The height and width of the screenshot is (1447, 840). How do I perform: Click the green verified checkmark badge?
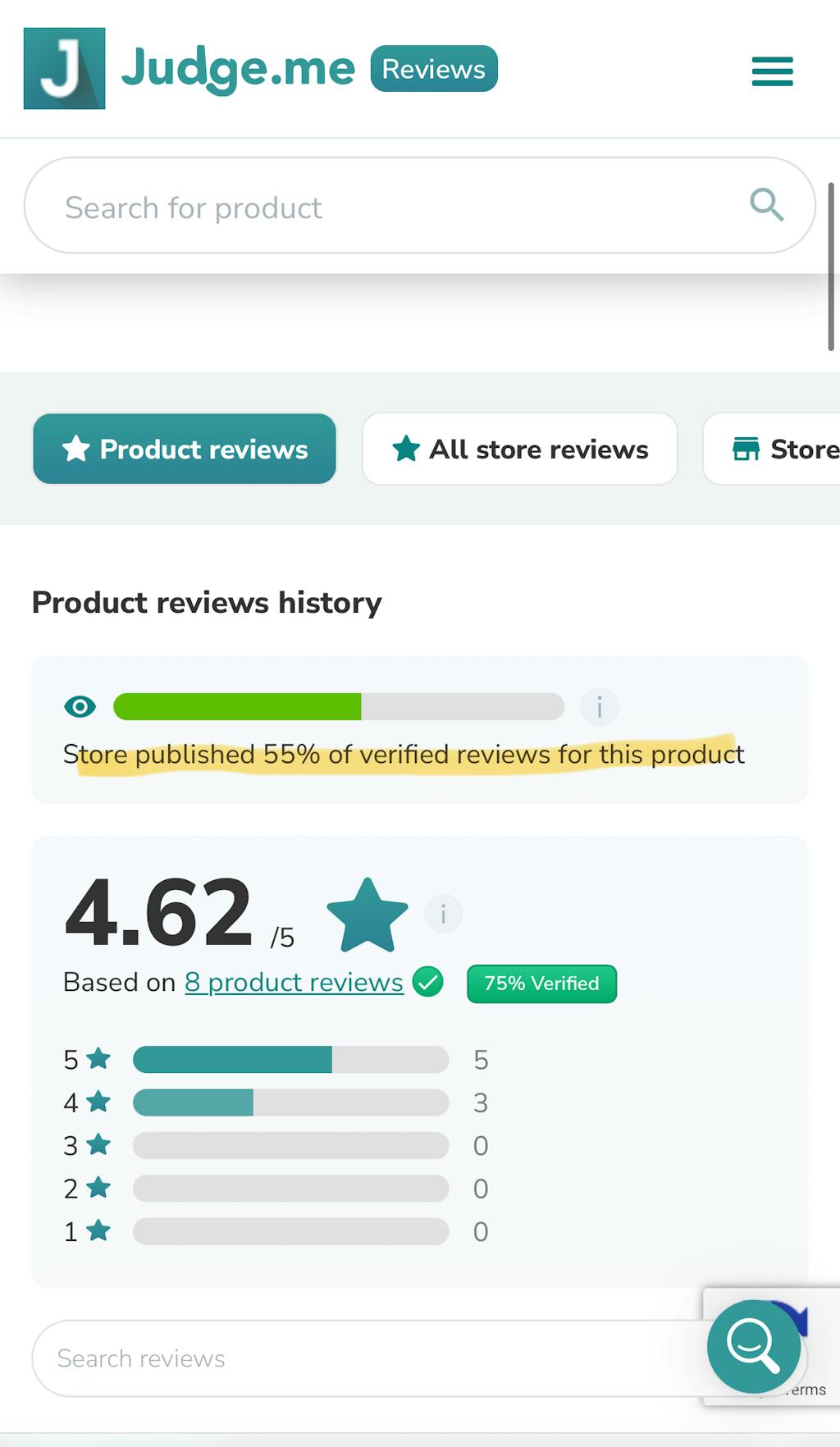pyautogui.click(x=427, y=982)
